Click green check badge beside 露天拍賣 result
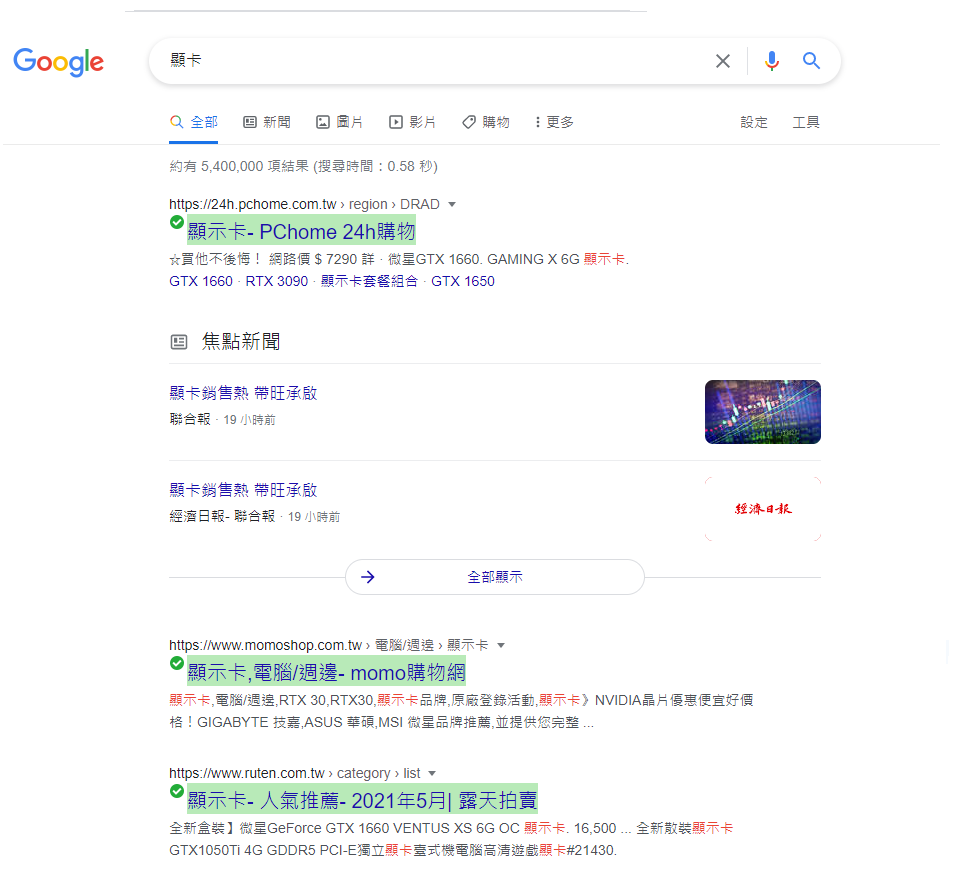The width and height of the screenshot is (971, 888). (x=177, y=791)
